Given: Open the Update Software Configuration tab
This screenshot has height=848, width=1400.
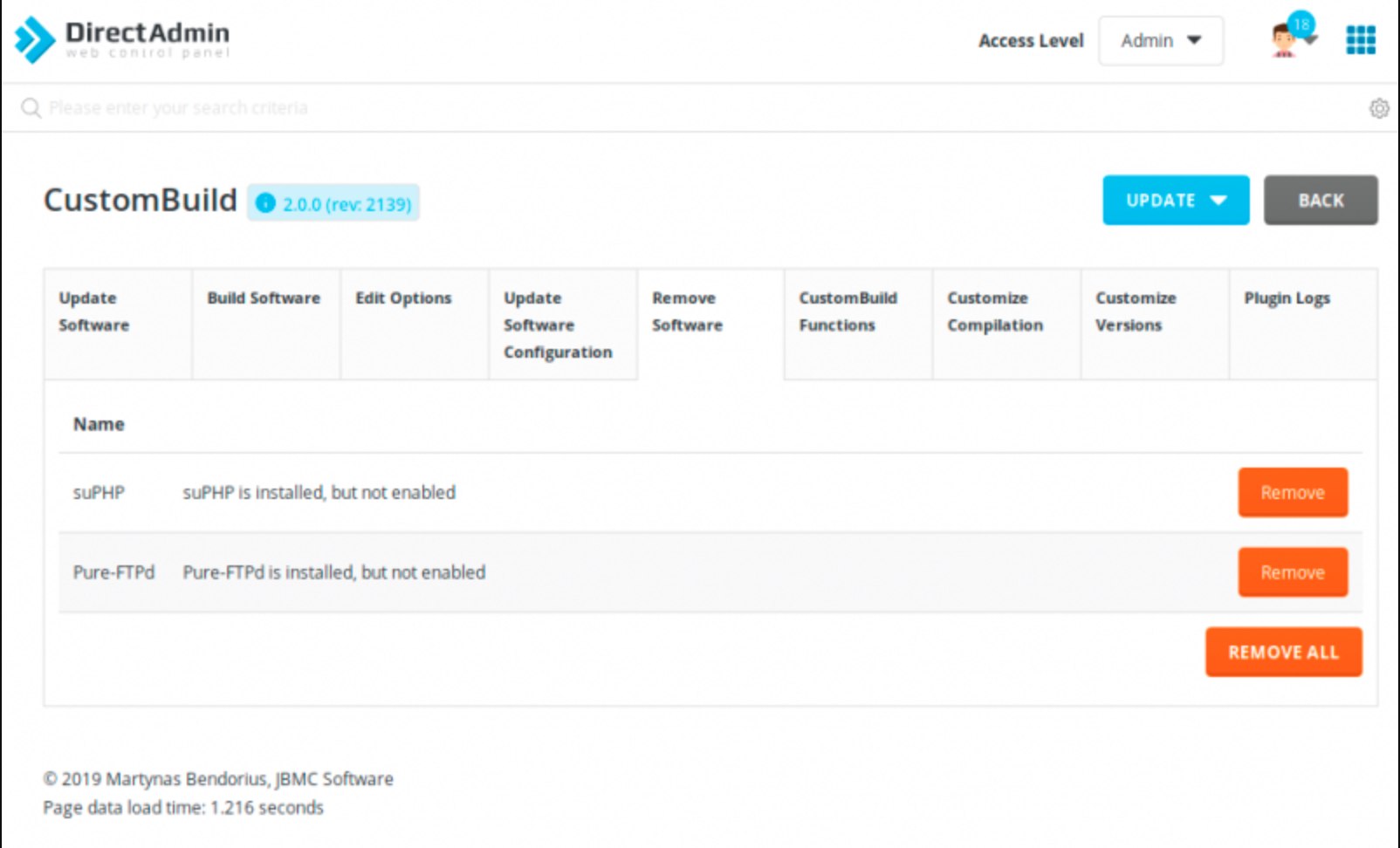Looking at the screenshot, I should [563, 324].
